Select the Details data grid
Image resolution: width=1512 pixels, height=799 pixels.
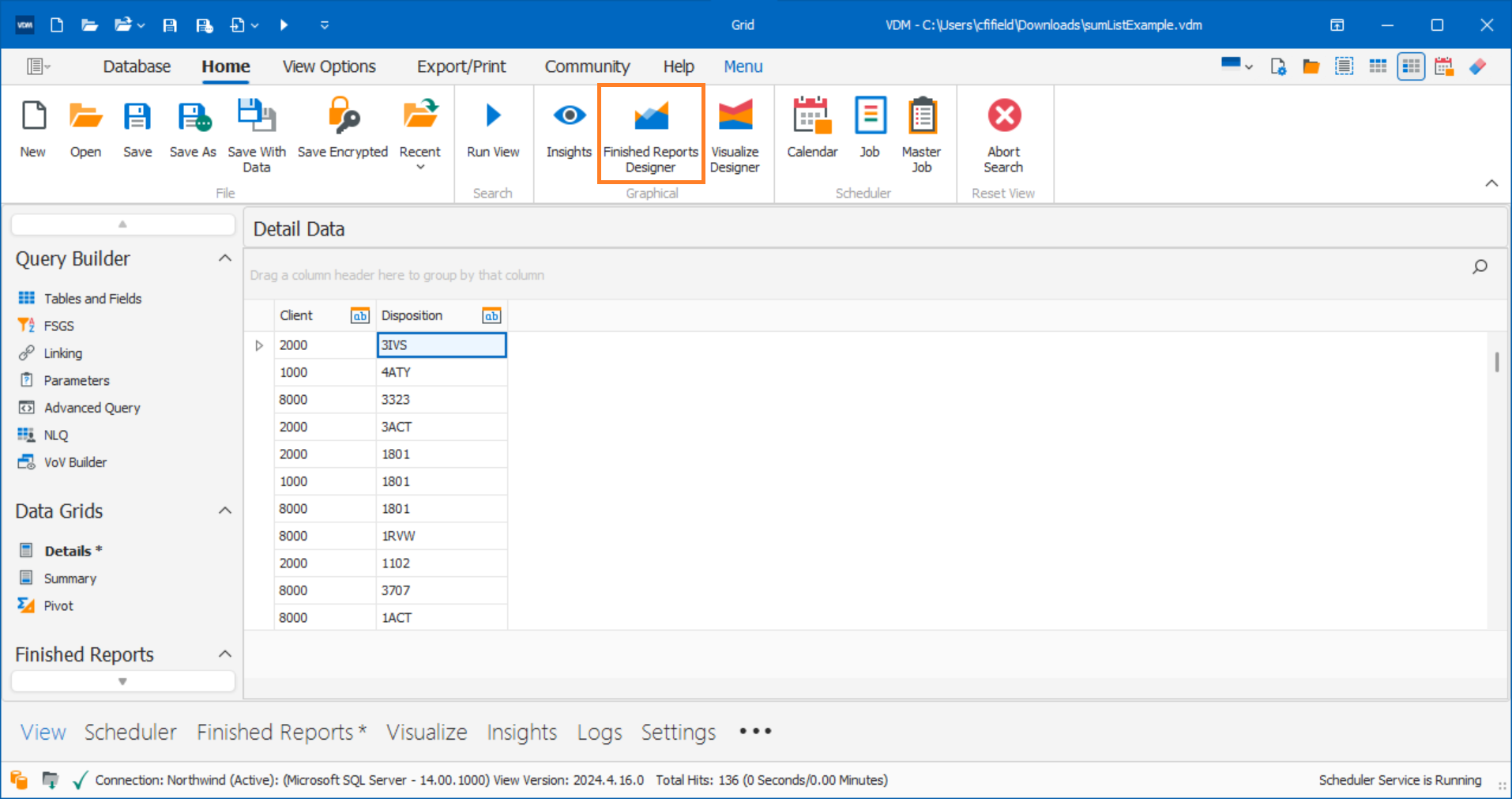pos(73,551)
